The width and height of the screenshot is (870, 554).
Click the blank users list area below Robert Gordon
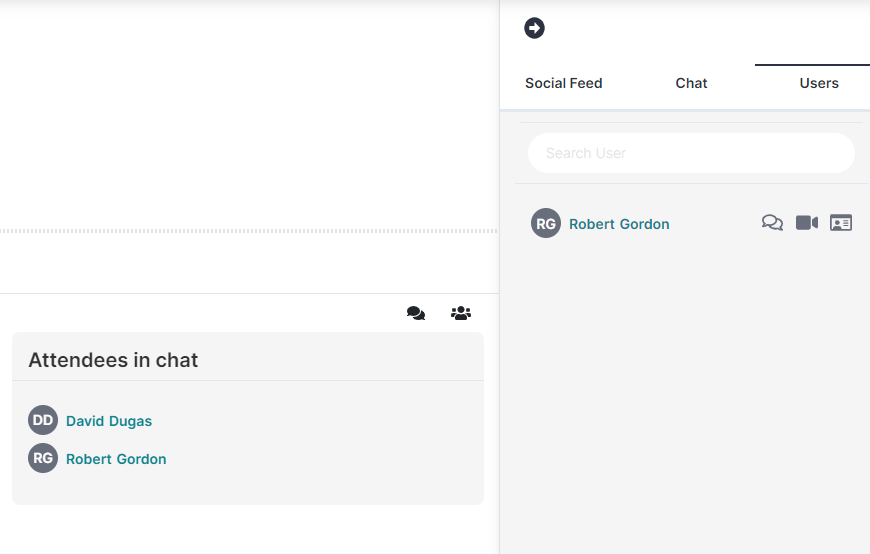(x=685, y=389)
